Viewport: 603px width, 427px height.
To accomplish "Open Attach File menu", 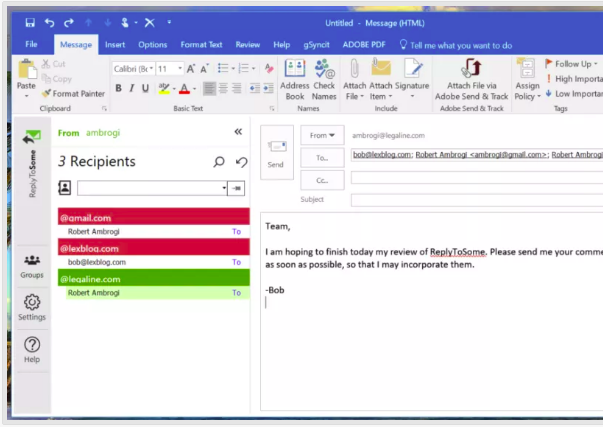I will [354, 80].
